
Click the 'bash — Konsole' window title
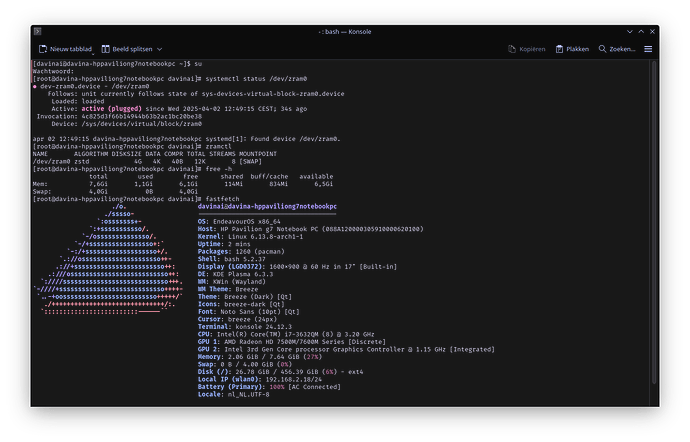[344, 31]
